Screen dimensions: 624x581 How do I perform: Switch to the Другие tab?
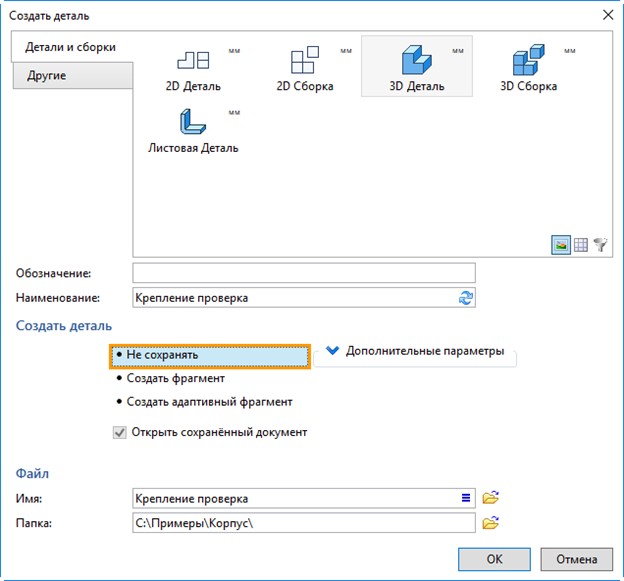tap(73, 76)
